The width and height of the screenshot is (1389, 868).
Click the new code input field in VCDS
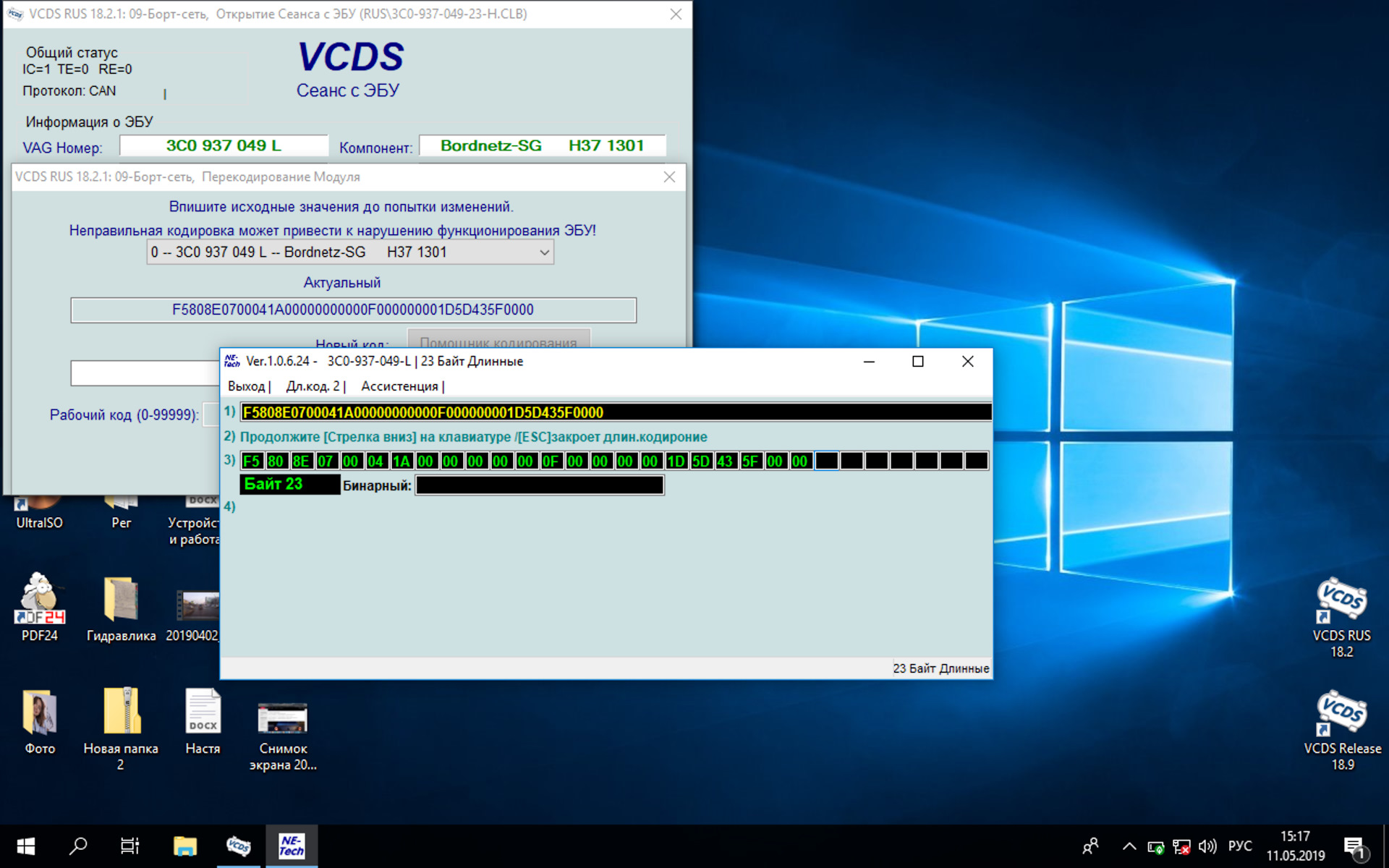pos(145,373)
